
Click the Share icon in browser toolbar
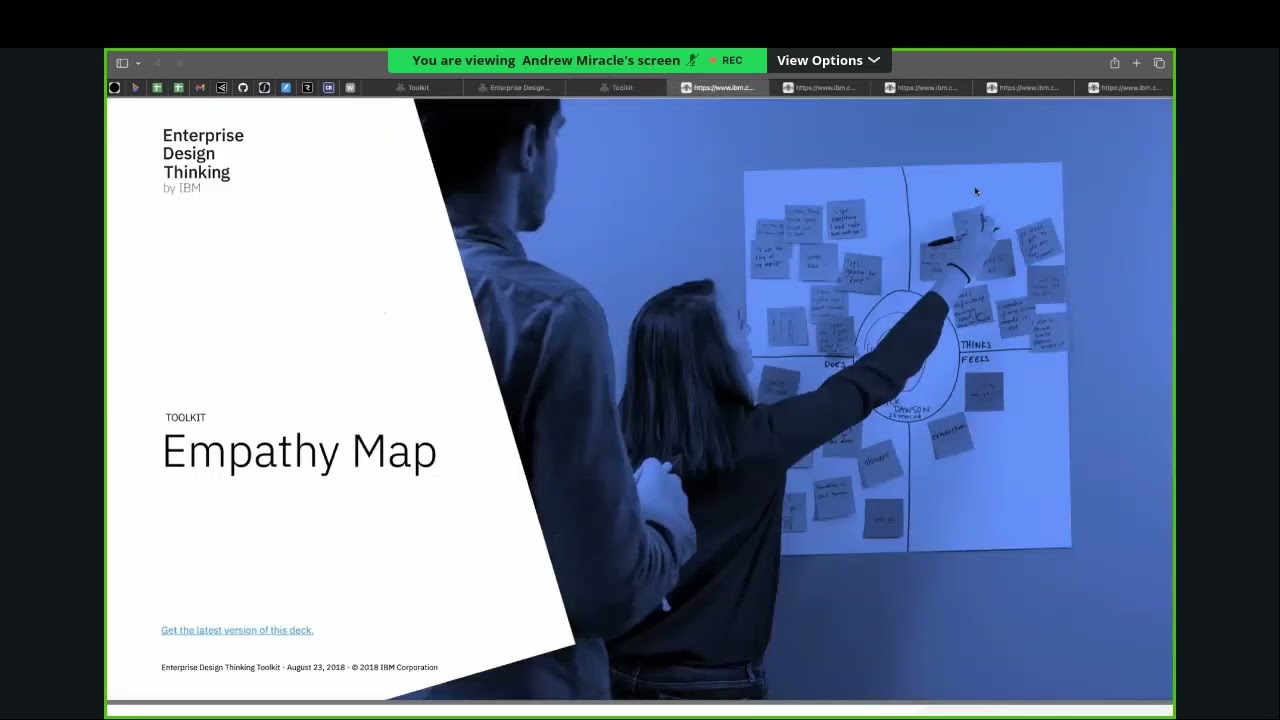point(1114,63)
